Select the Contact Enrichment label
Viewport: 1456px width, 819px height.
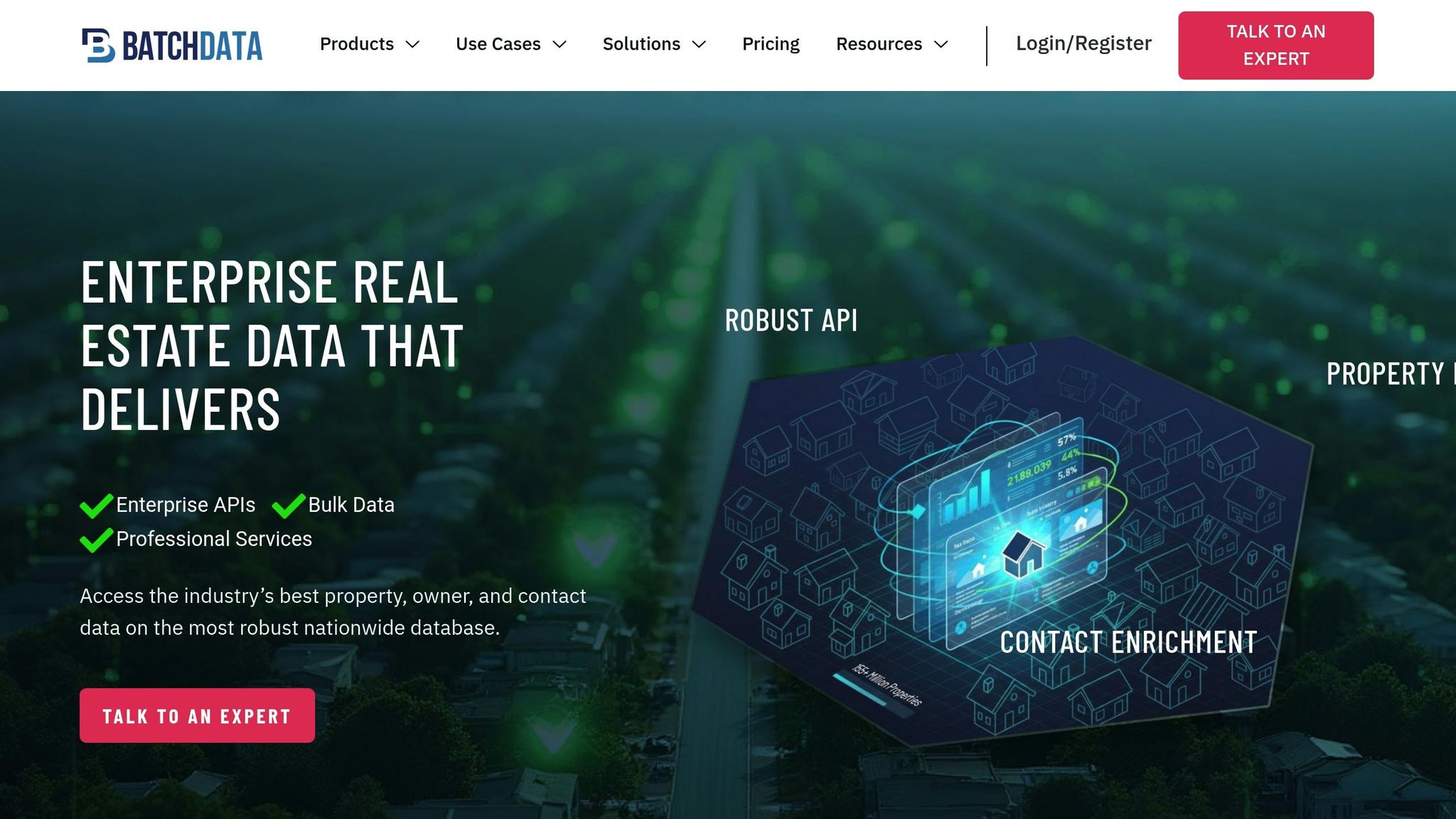pos(1128,643)
